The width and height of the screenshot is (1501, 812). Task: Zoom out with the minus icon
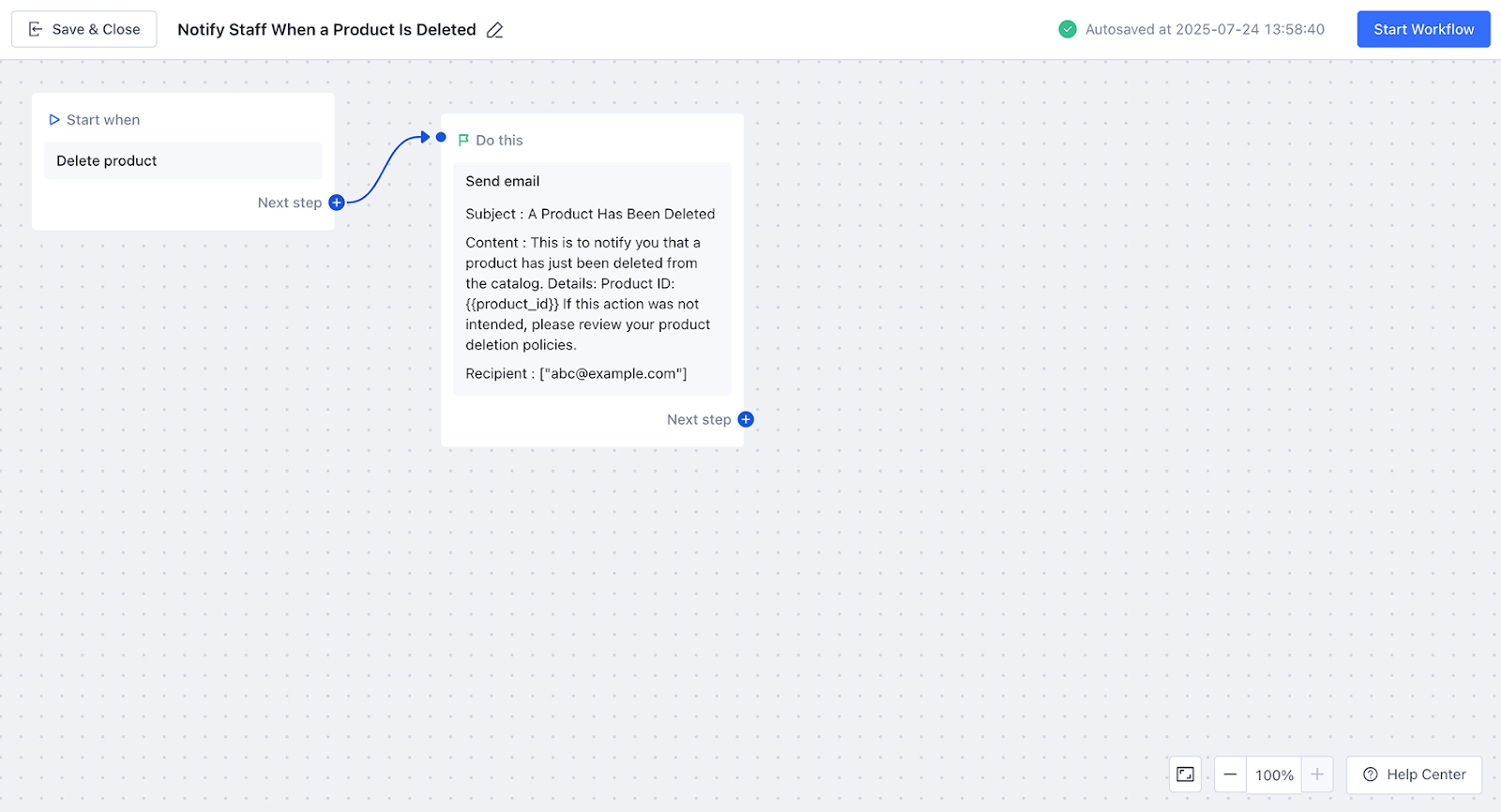tap(1230, 774)
